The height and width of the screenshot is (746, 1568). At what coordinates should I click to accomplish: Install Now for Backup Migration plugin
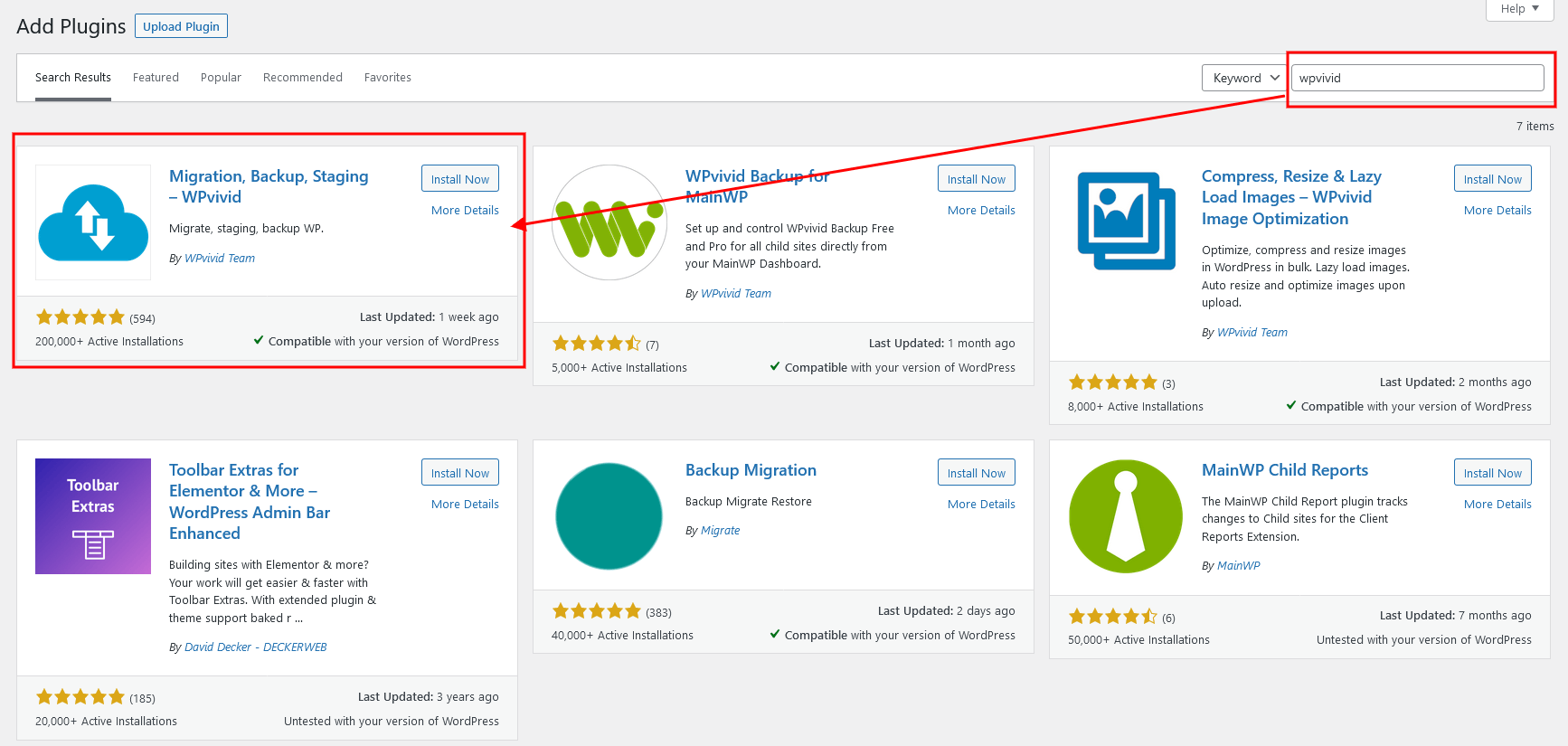pos(977,473)
